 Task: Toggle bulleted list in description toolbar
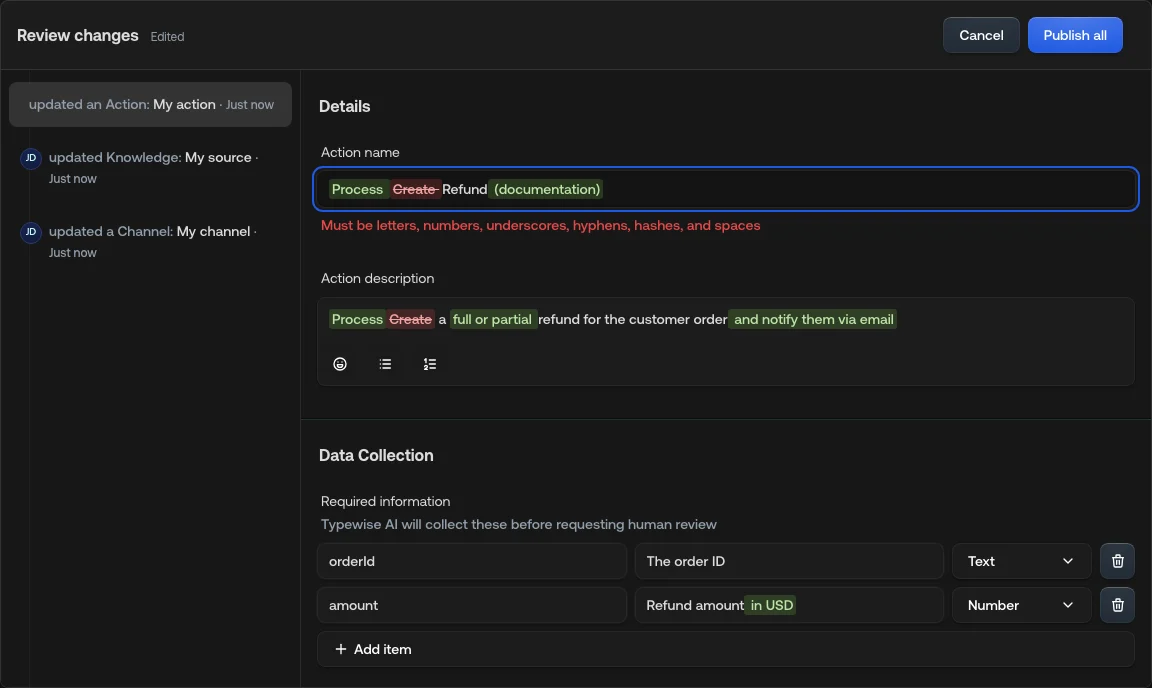385,364
